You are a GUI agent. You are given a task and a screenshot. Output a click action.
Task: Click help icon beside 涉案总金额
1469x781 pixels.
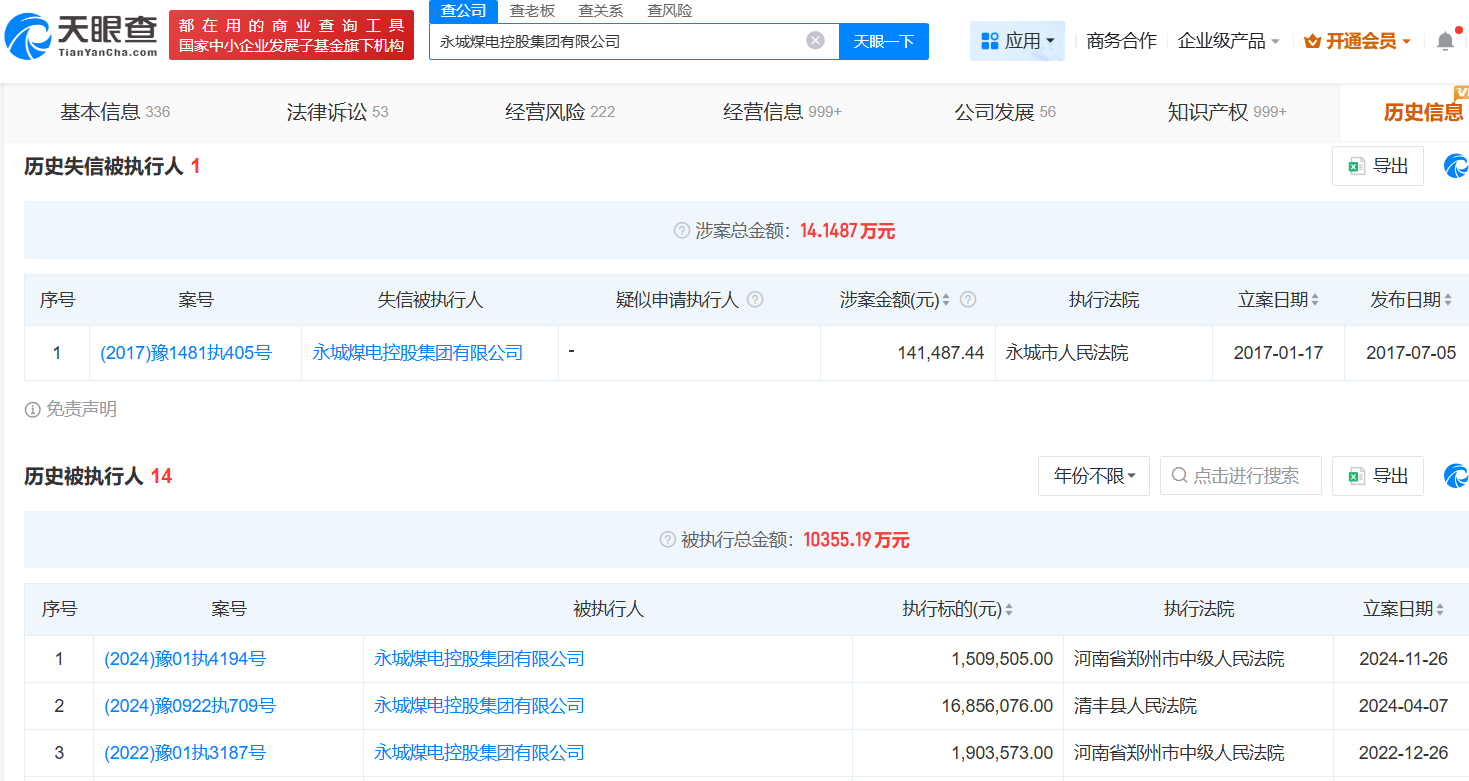coord(682,231)
